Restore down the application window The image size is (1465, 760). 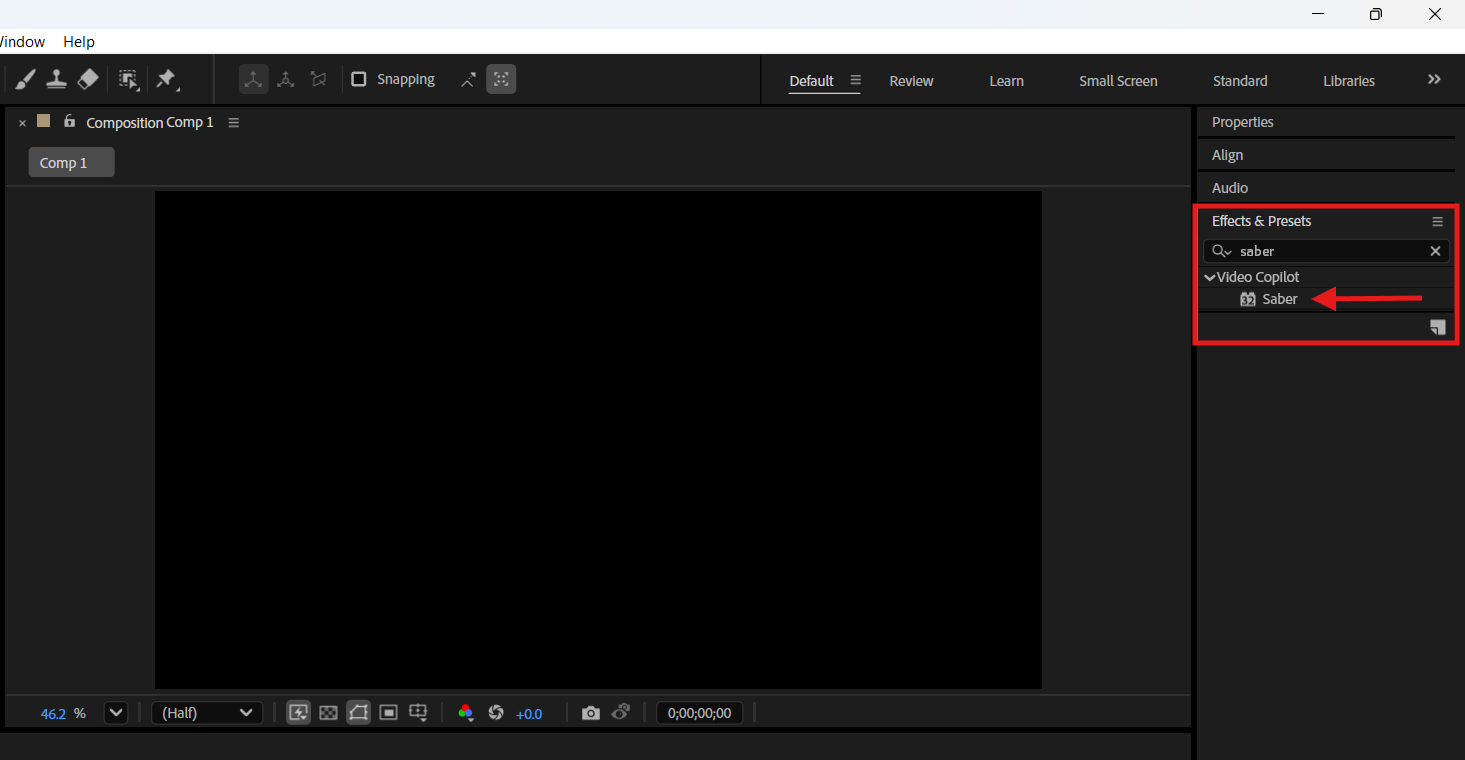[x=1376, y=14]
